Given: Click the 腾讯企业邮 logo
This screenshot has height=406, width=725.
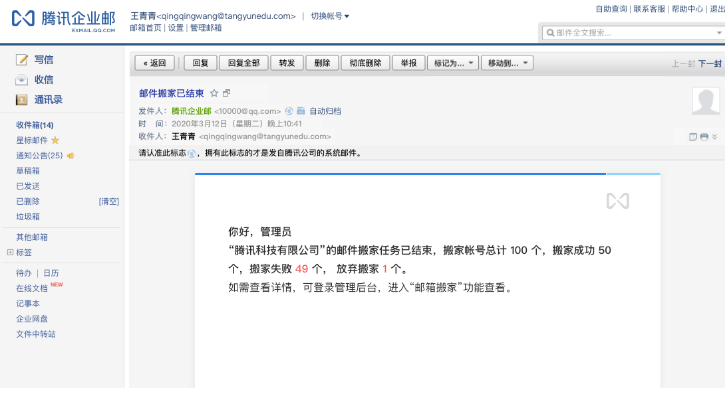Looking at the screenshot, I should [x=63, y=19].
